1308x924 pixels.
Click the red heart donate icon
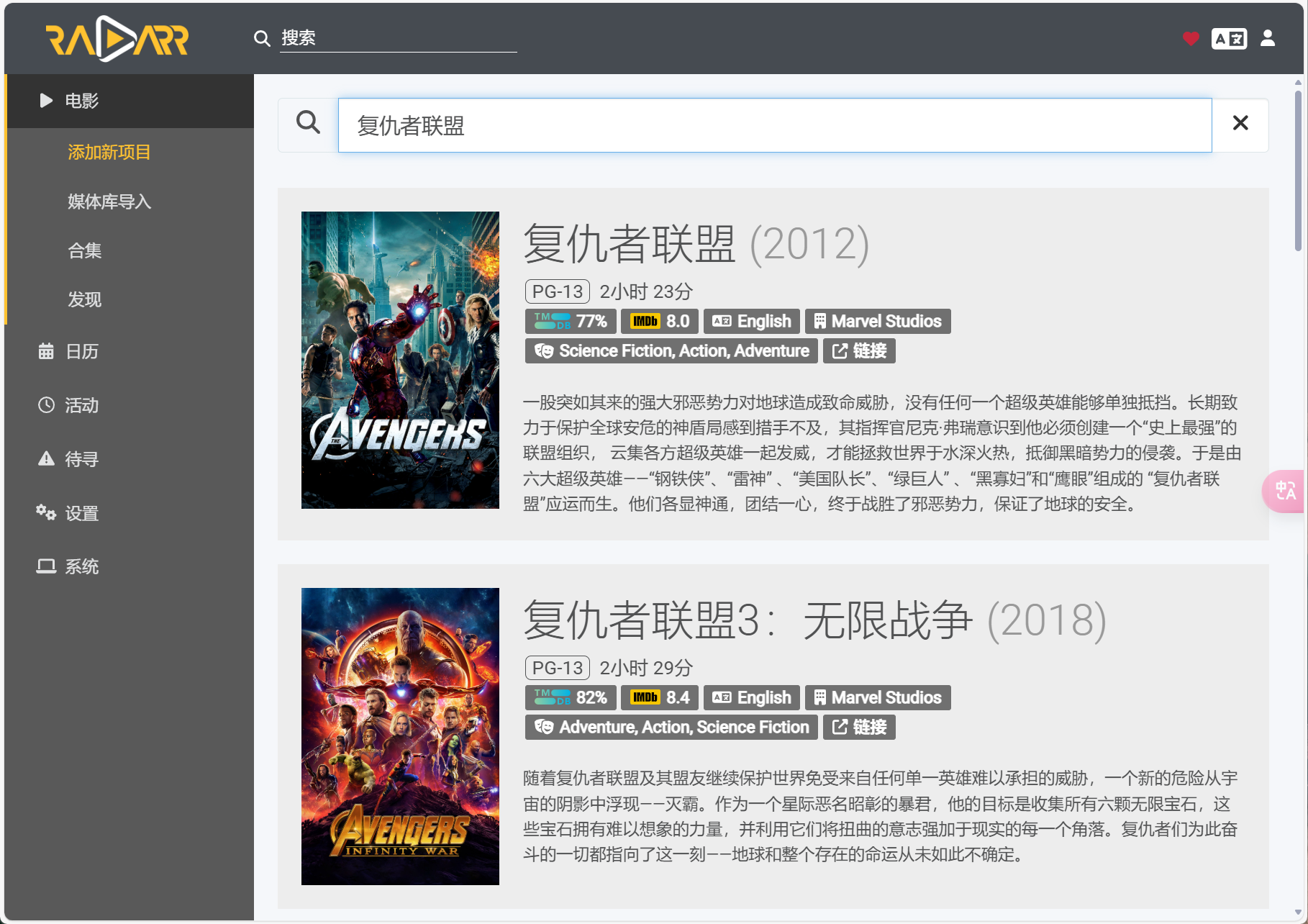[x=1191, y=39]
